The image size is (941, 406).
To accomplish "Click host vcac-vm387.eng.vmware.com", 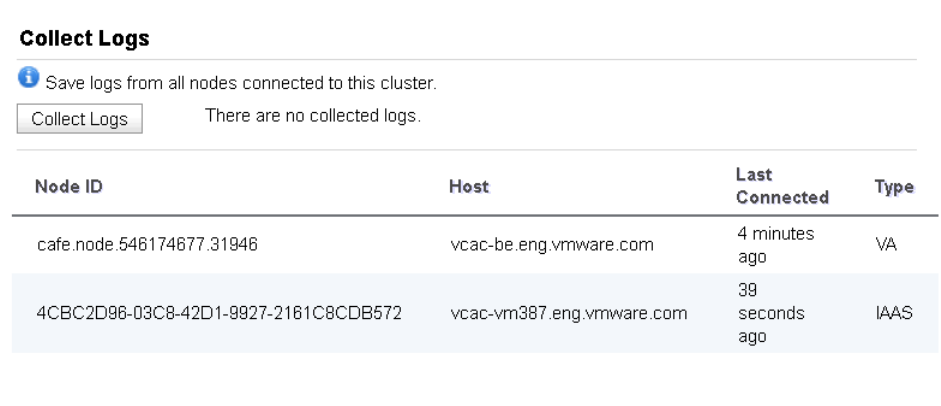I will pos(568,313).
